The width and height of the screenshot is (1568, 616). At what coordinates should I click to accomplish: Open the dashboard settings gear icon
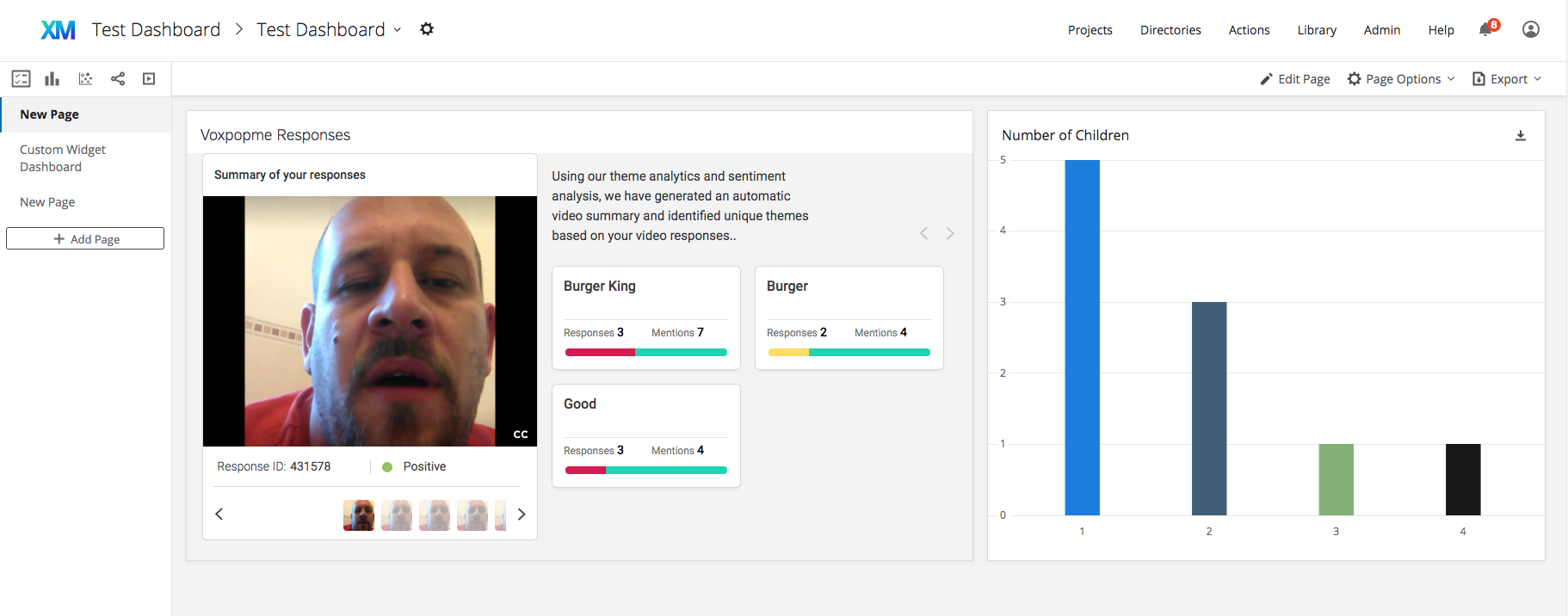coord(427,29)
